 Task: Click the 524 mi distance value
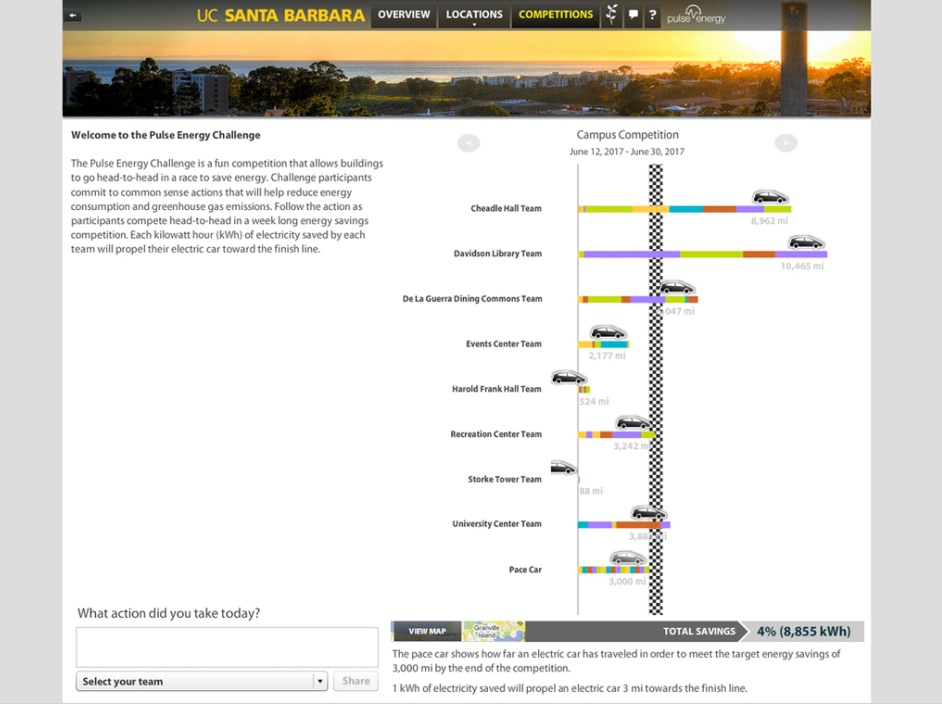click(594, 401)
